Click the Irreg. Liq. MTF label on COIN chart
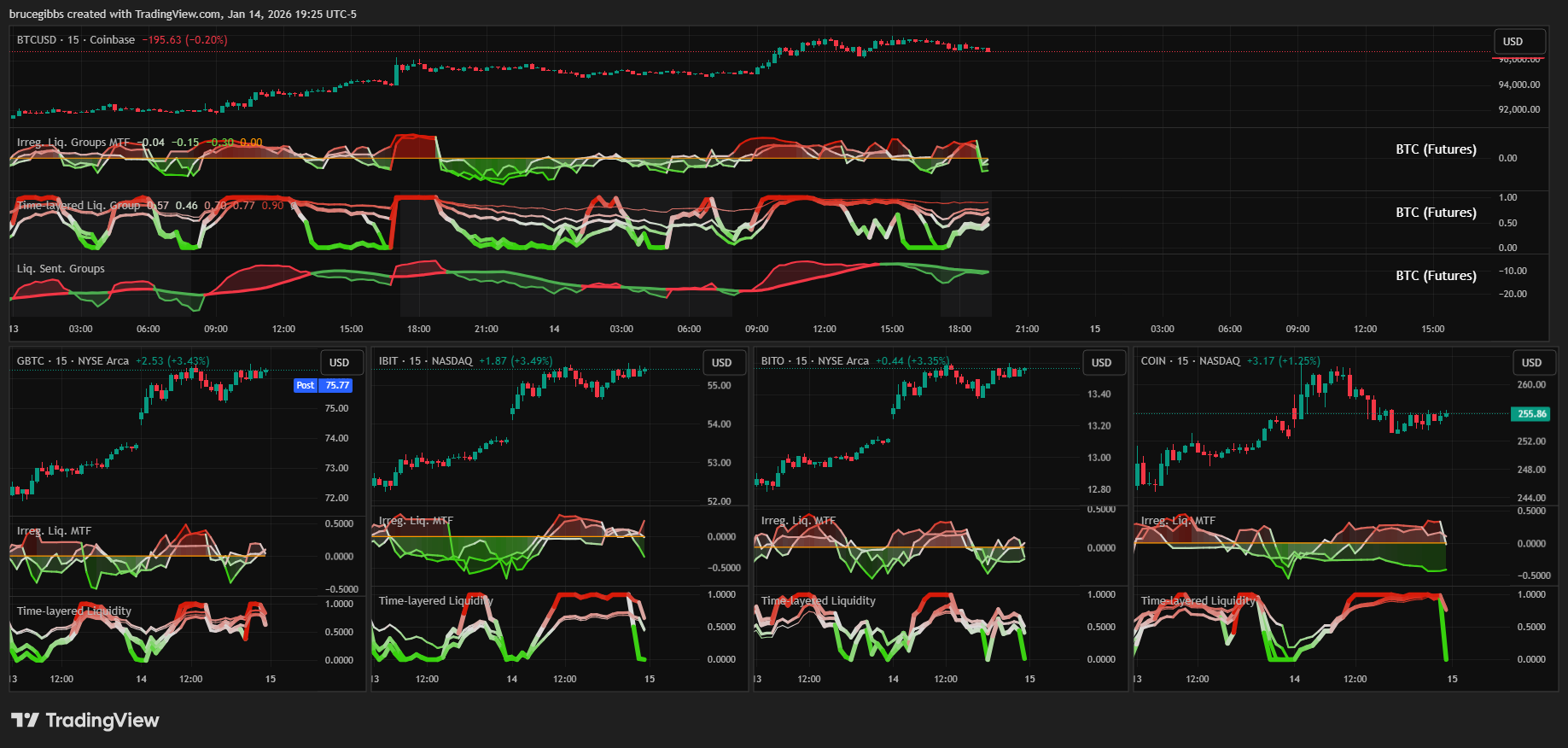 1178,521
